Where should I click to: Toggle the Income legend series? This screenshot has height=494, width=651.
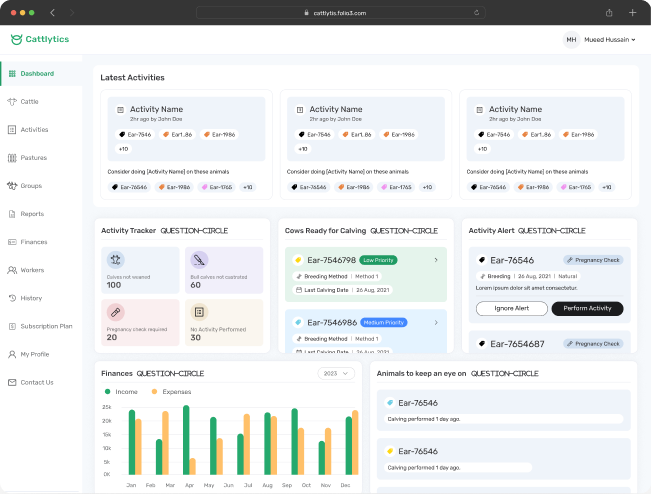point(121,391)
